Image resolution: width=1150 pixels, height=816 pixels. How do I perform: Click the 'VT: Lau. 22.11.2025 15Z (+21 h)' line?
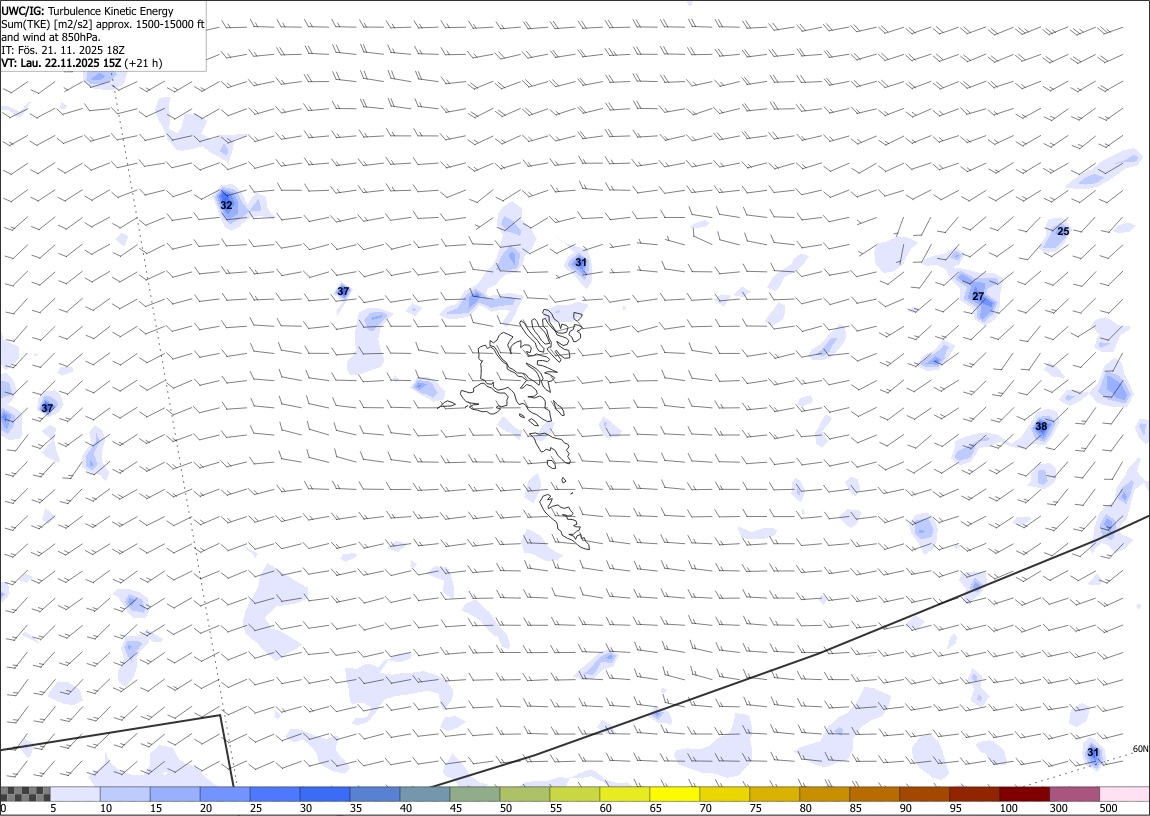click(x=82, y=63)
